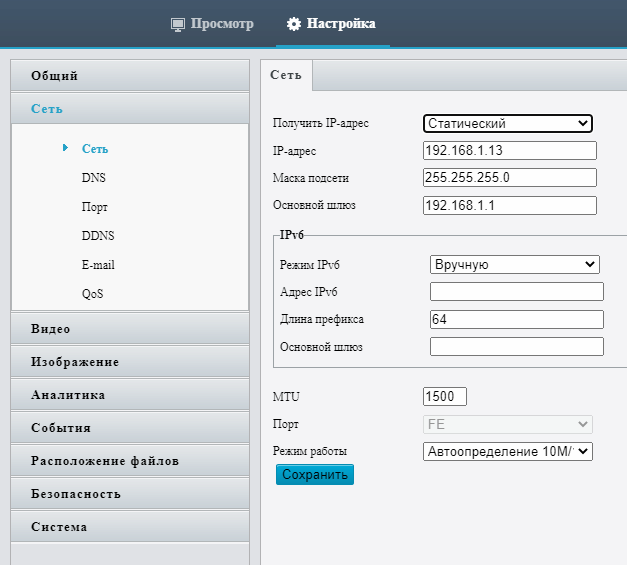
Task: Click the Длина префикса label
Action: click(x=322, y=319)
